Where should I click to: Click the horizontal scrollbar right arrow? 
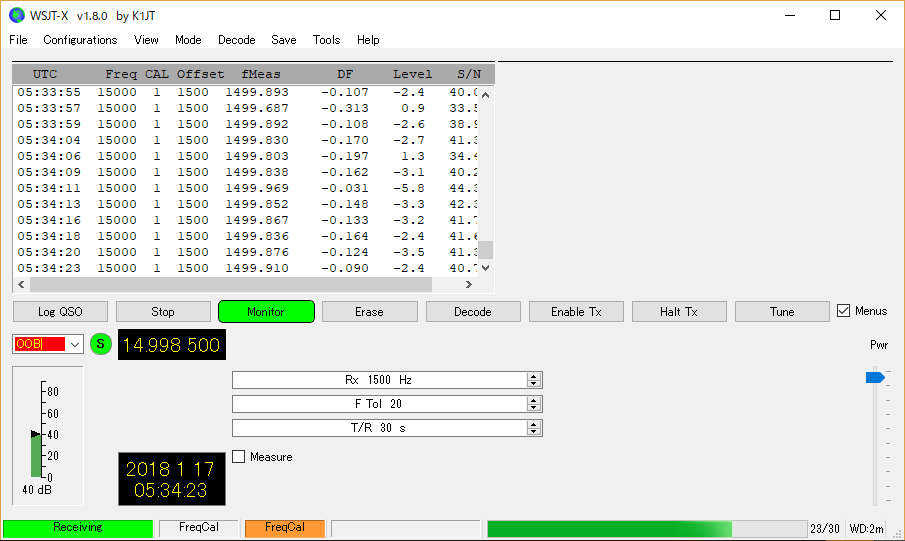(469, 284)
